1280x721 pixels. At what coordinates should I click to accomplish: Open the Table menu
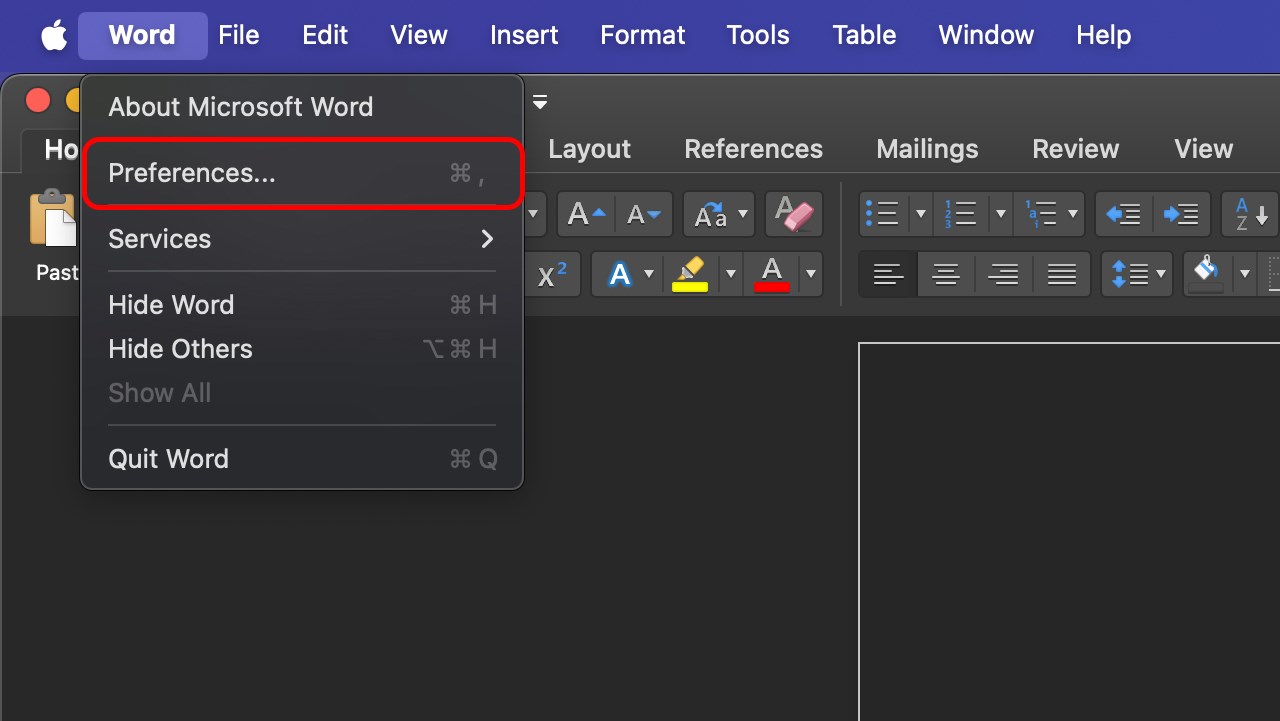tap(864, 36)
